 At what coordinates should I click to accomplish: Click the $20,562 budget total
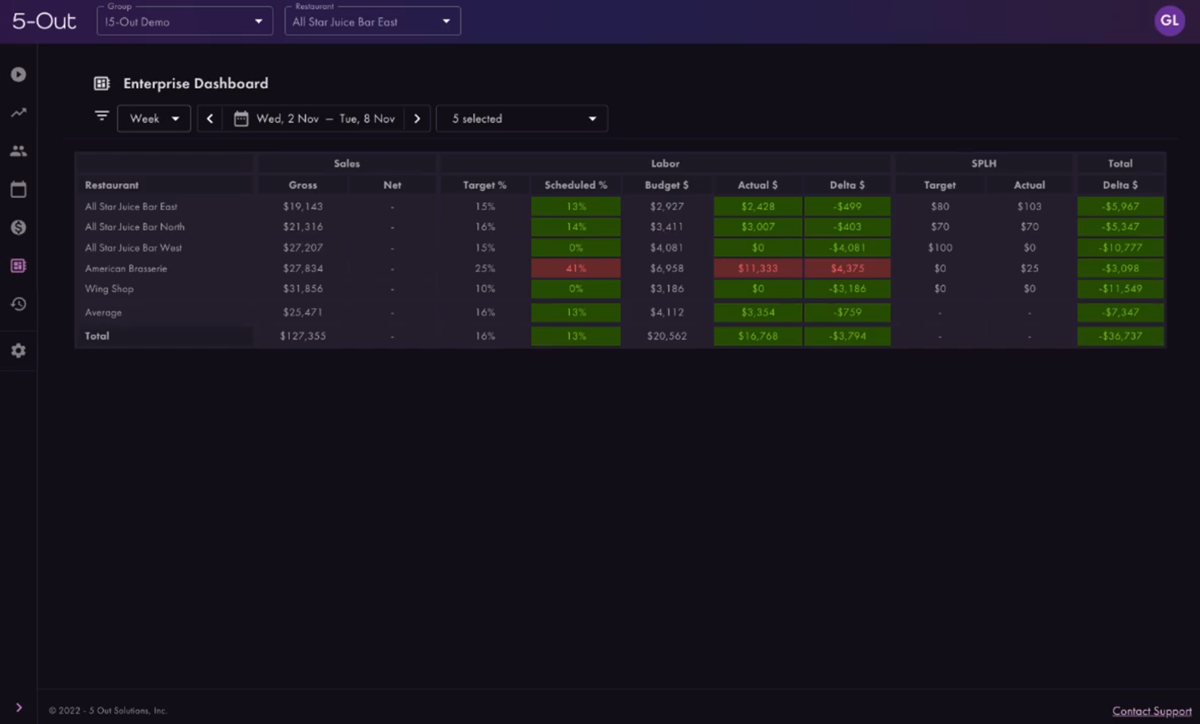667,336
